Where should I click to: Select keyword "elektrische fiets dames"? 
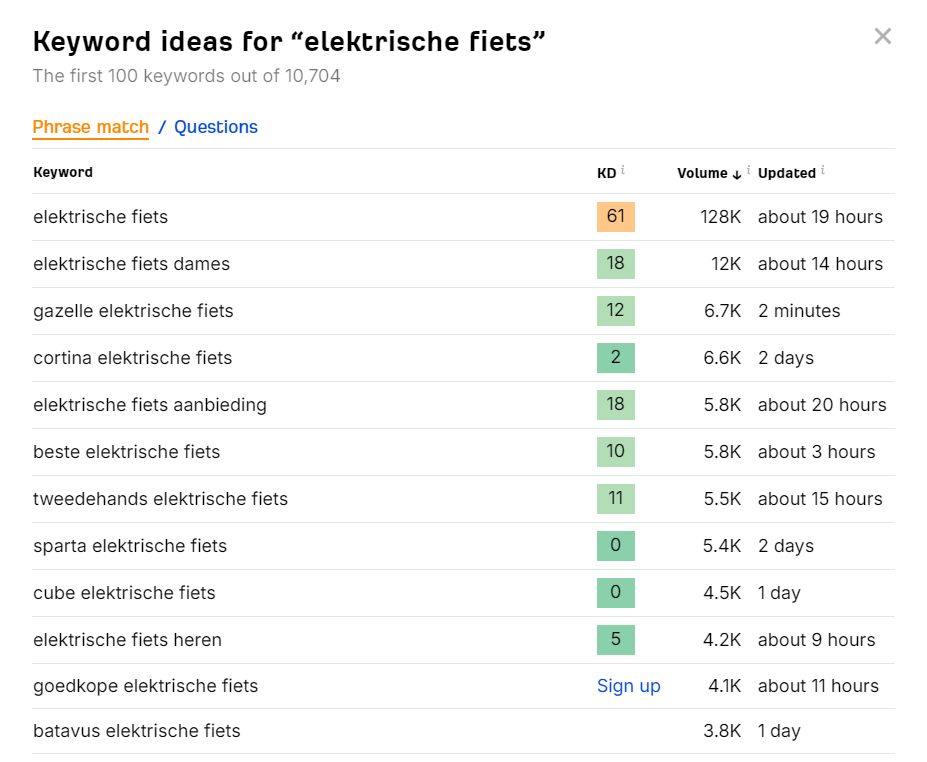(131, 264)
